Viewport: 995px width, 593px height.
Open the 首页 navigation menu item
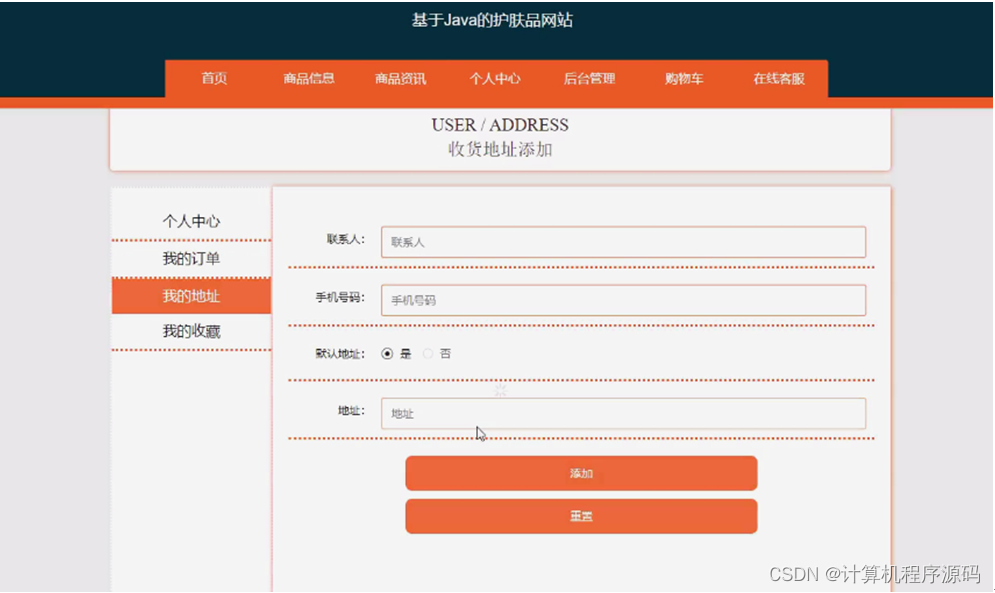[213, 79]
